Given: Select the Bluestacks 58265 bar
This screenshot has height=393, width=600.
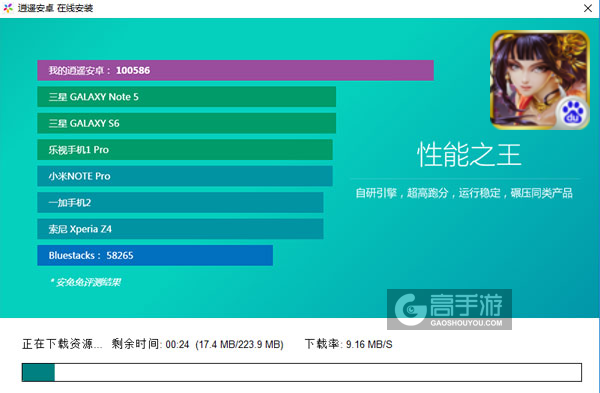Looking at the screenshot, I should coord(155,255).
